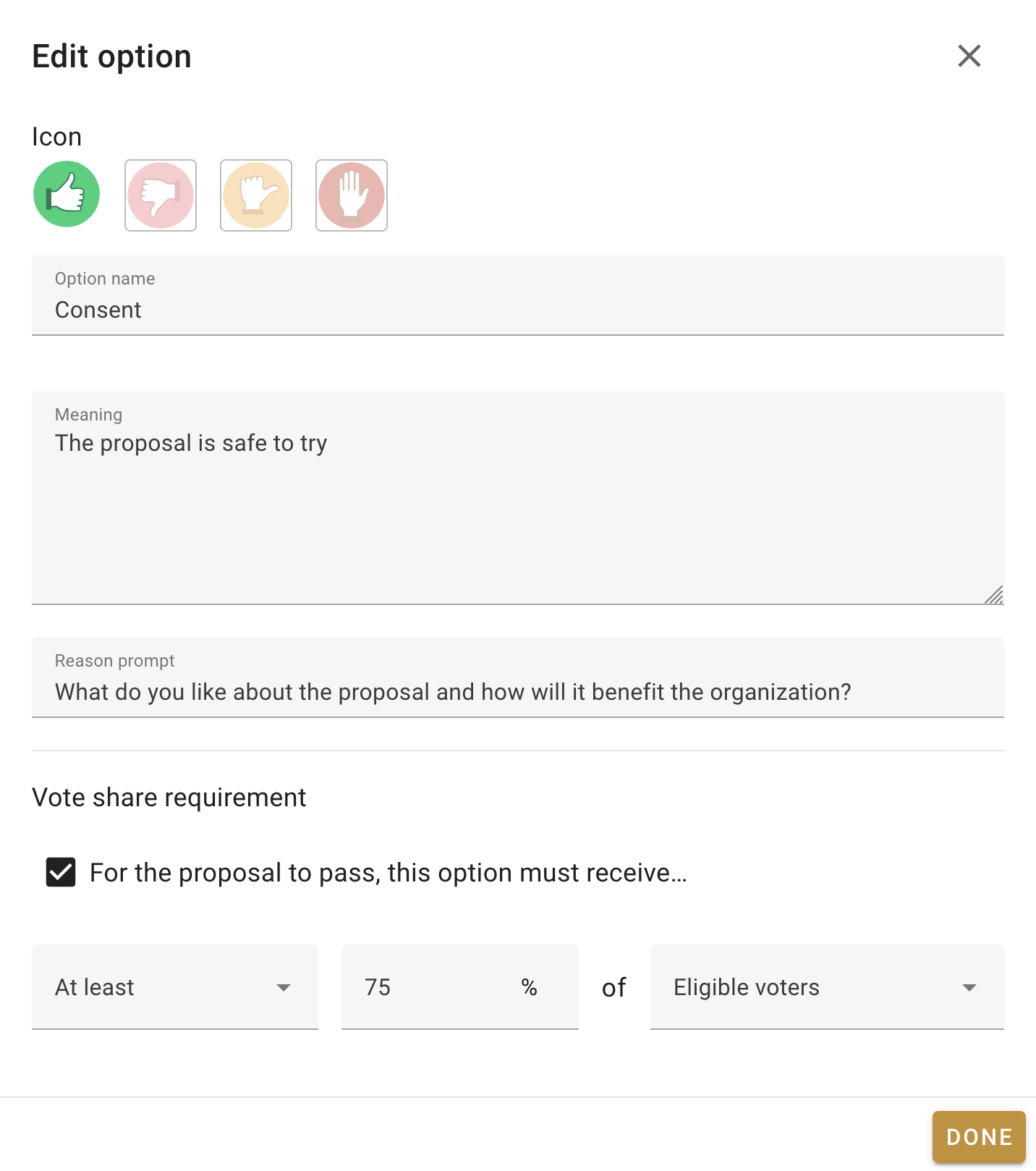Screen dimensions: 1036x1171
Task: Open the "At least" comparison dropdown
Action: click(174, 986)
